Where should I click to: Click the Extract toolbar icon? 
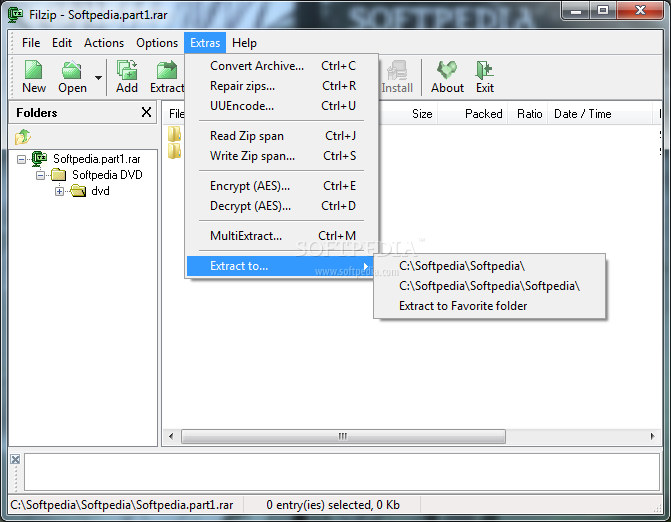click(167, 77)
